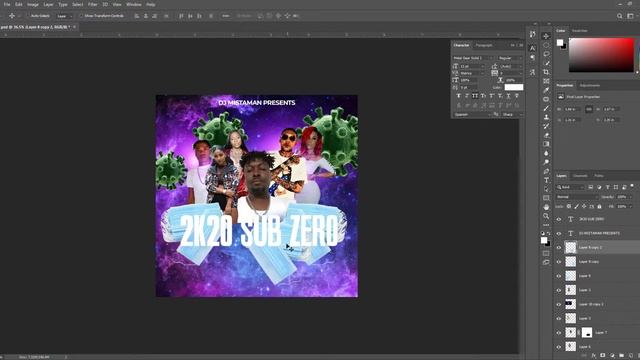The image size is (640, 360).
Task: Click the width field in Properties panel
Action: pyautogui.click(x=572, y=109)
